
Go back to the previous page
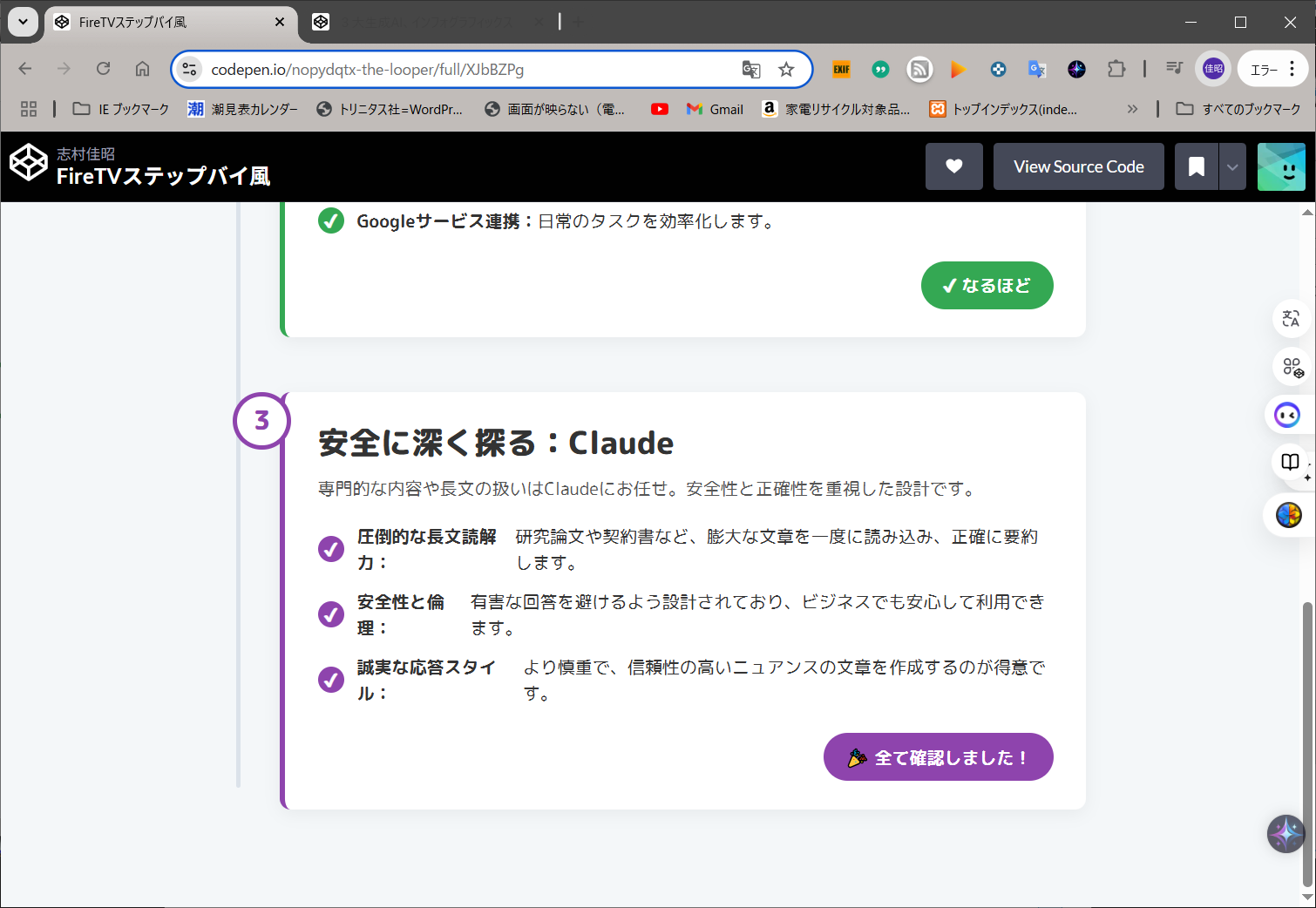(x=25, y=69)
